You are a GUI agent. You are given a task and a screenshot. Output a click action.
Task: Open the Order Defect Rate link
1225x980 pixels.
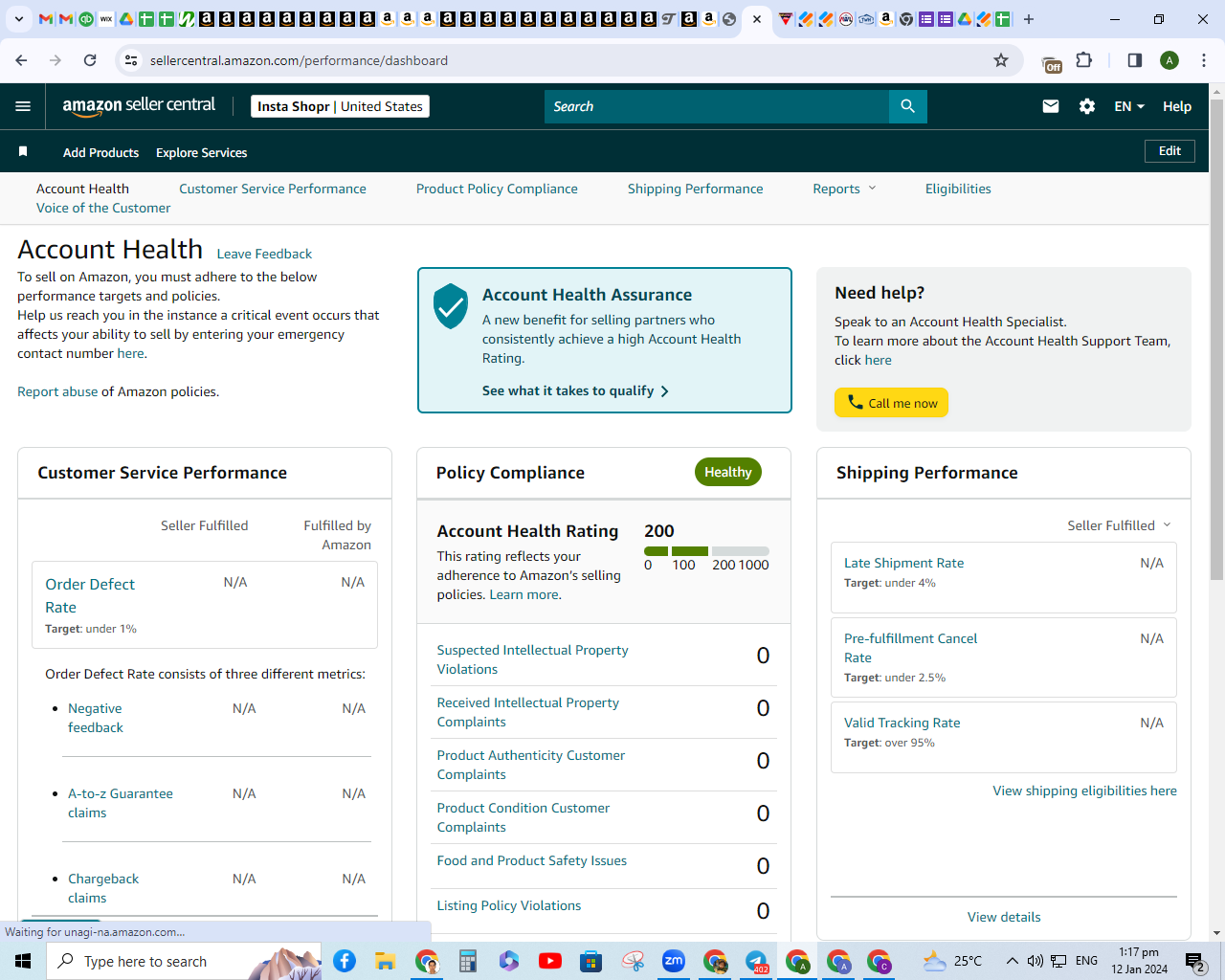pyautogui.click(x=90, y=595)
